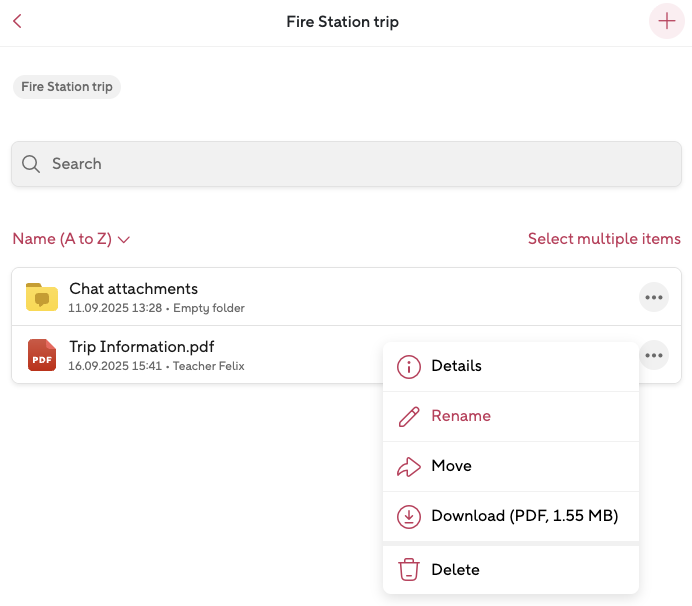Click the Fire Station trip breadcrumb chip
The image size is (692, 606).
pos(67,87)
